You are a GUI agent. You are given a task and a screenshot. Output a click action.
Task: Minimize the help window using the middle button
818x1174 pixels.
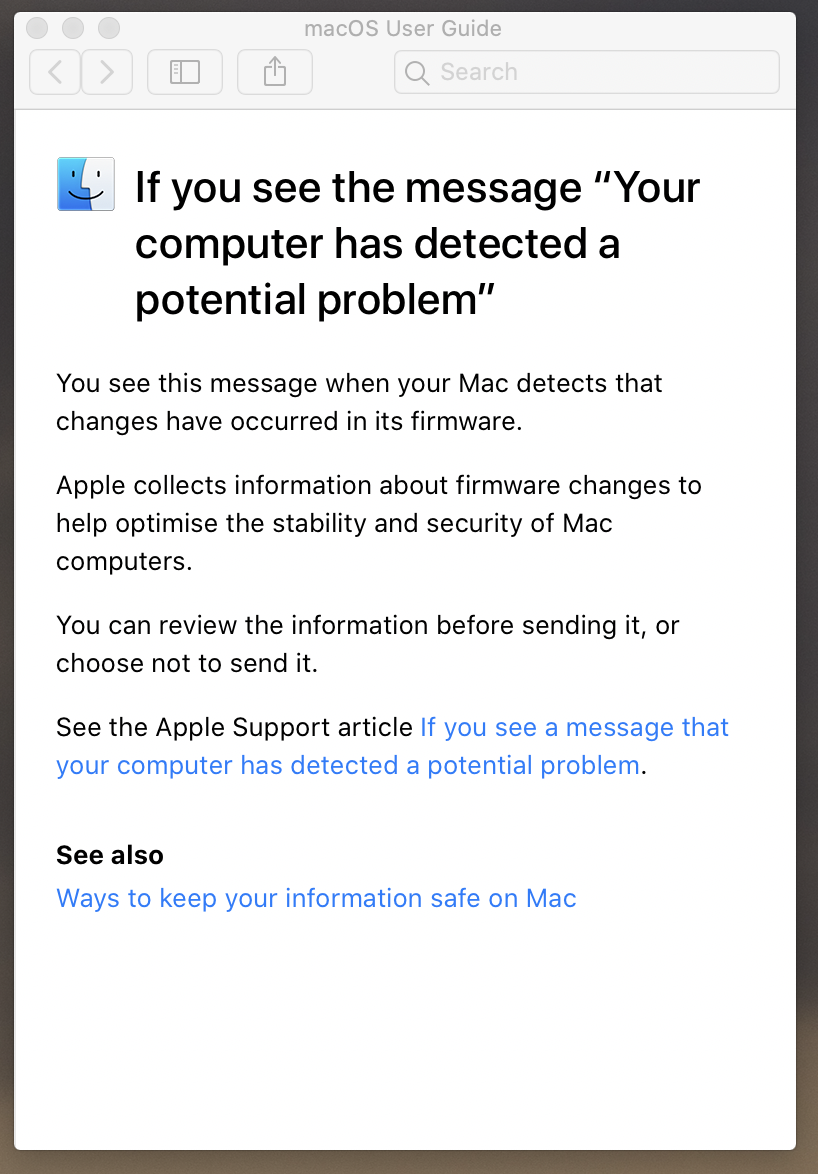[73, 28]
